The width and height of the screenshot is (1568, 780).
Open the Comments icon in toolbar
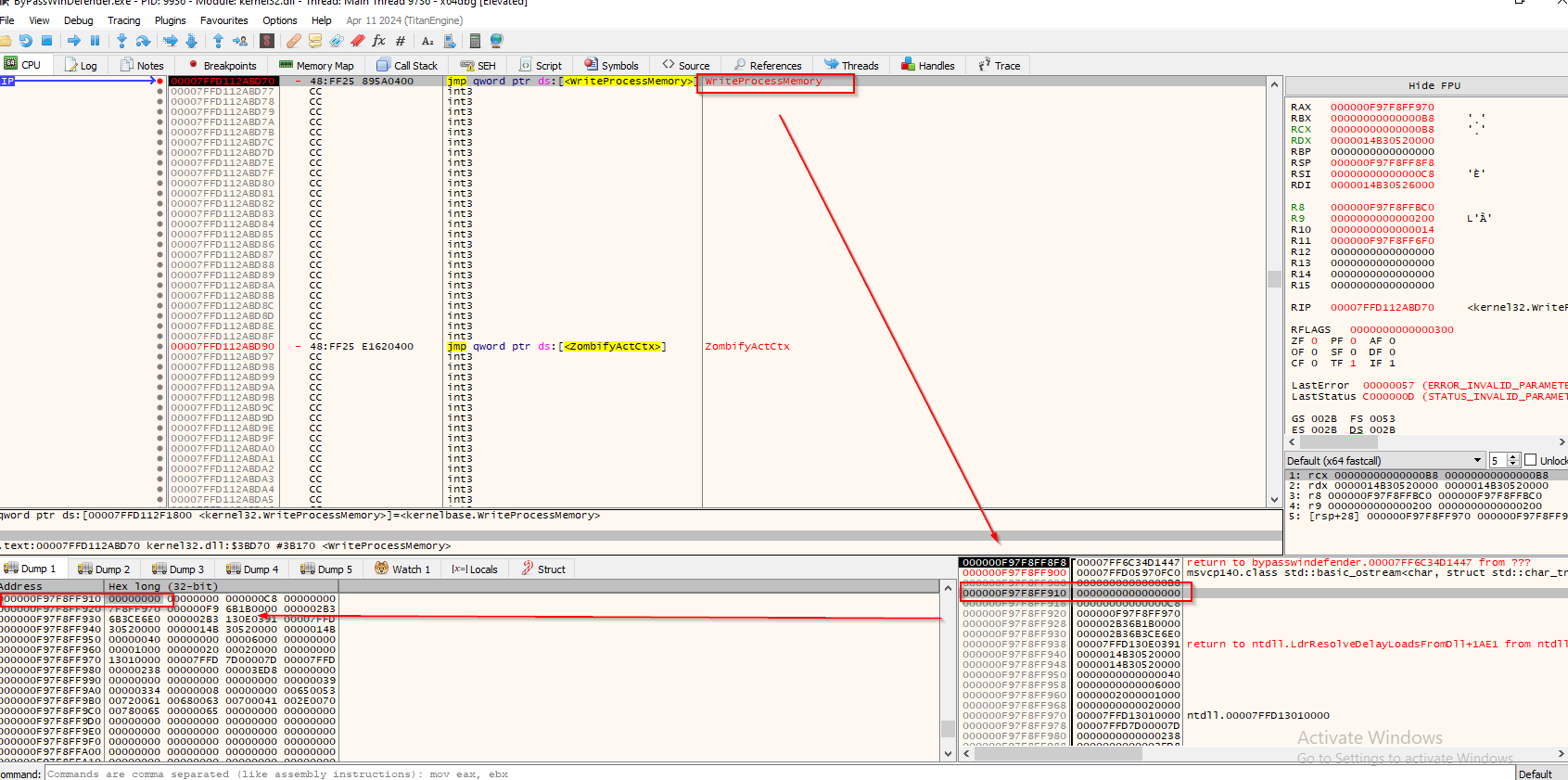click(x=315, y=41)
